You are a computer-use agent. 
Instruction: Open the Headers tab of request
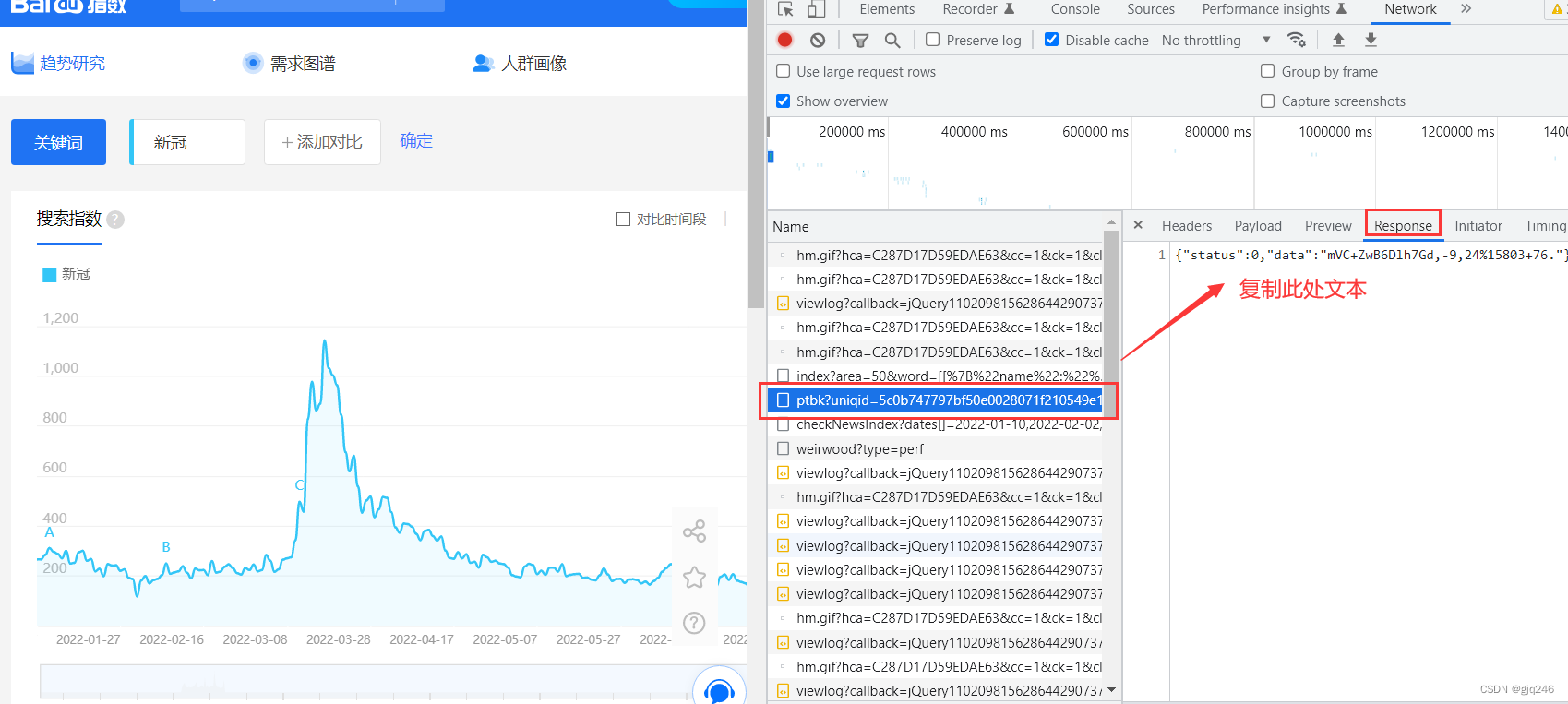[x=1187, y=225]
